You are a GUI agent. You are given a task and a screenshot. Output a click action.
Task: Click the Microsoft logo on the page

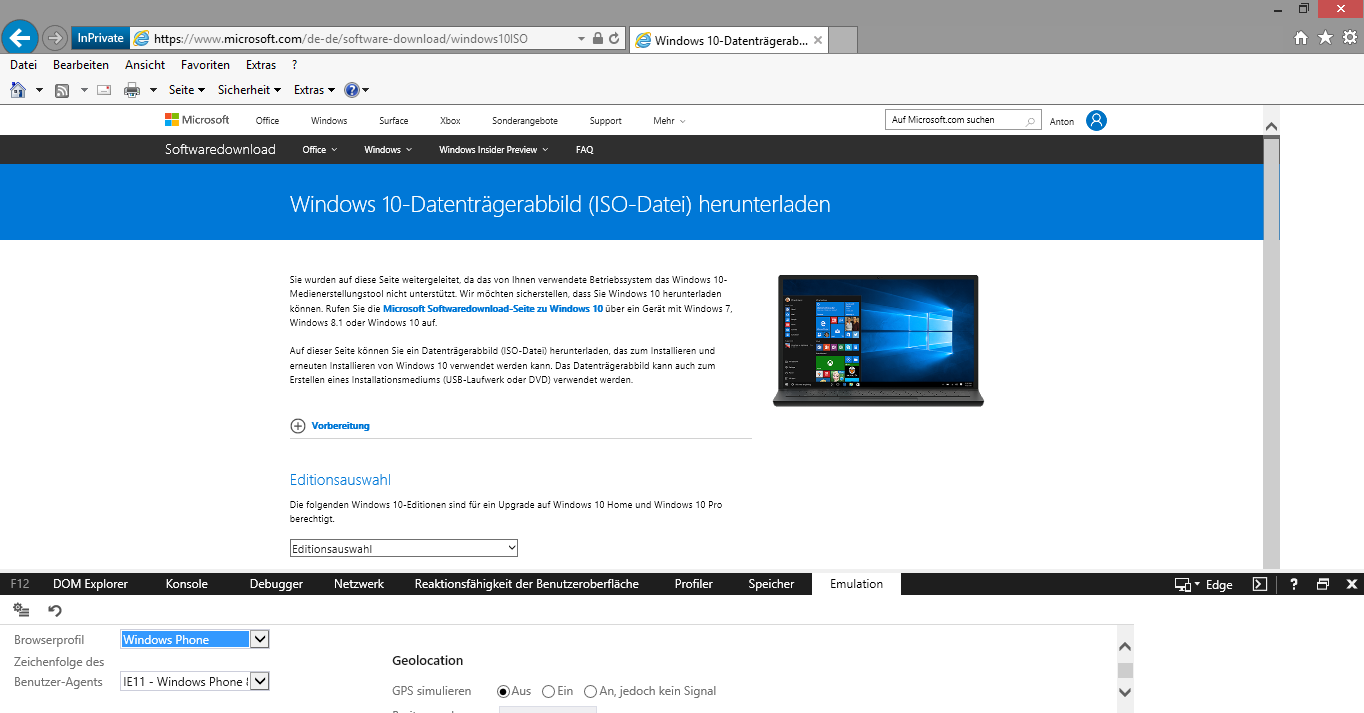[197, 120]
